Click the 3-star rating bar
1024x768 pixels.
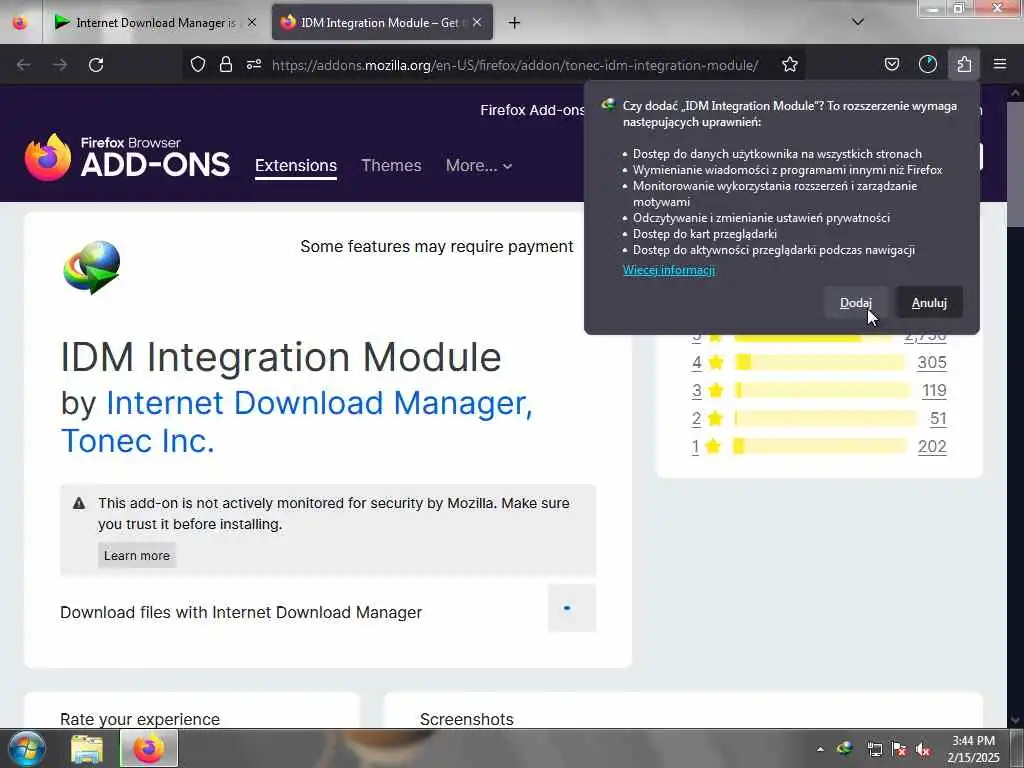822,391
